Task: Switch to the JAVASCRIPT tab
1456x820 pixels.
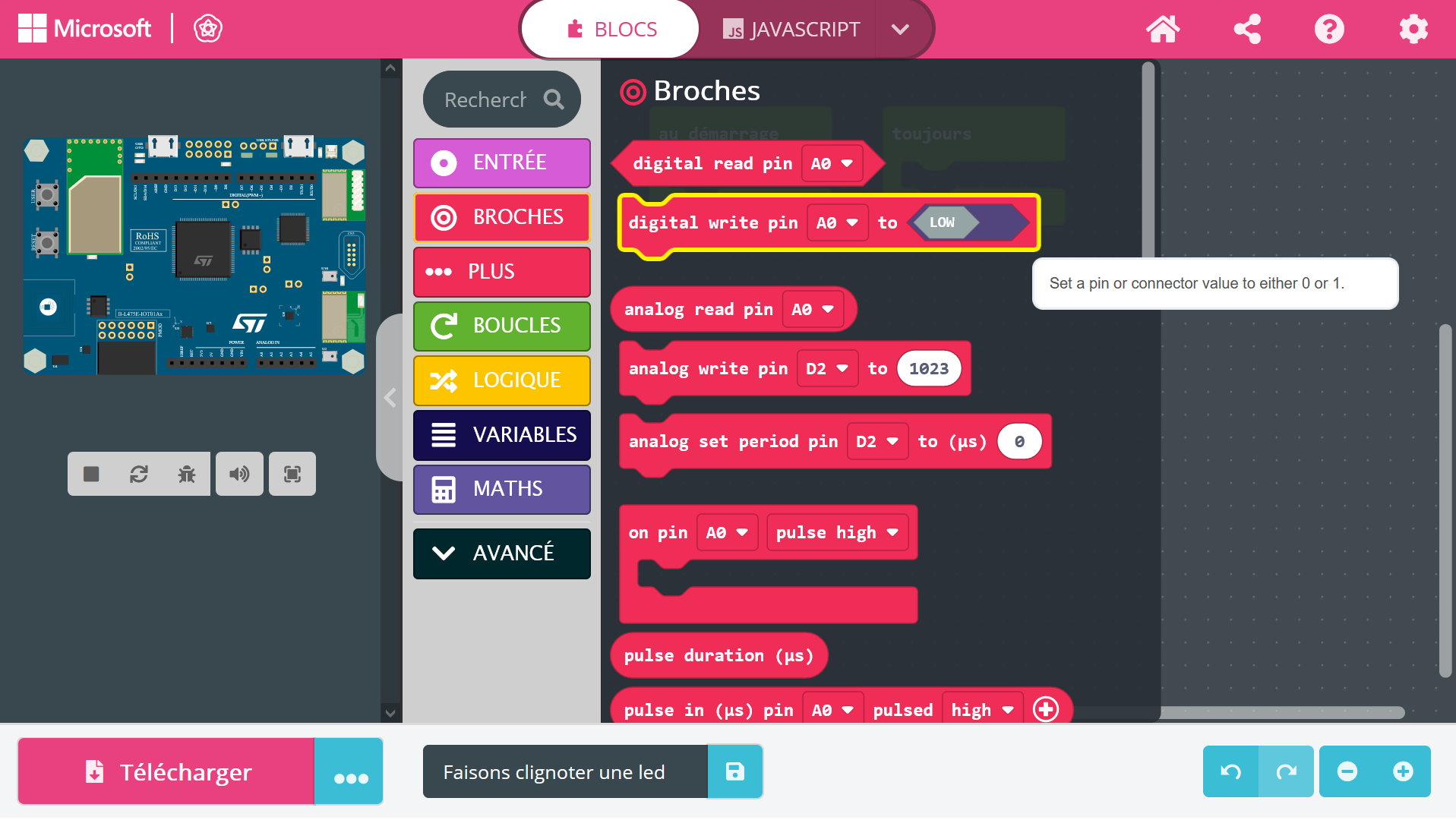Action: 791,30
